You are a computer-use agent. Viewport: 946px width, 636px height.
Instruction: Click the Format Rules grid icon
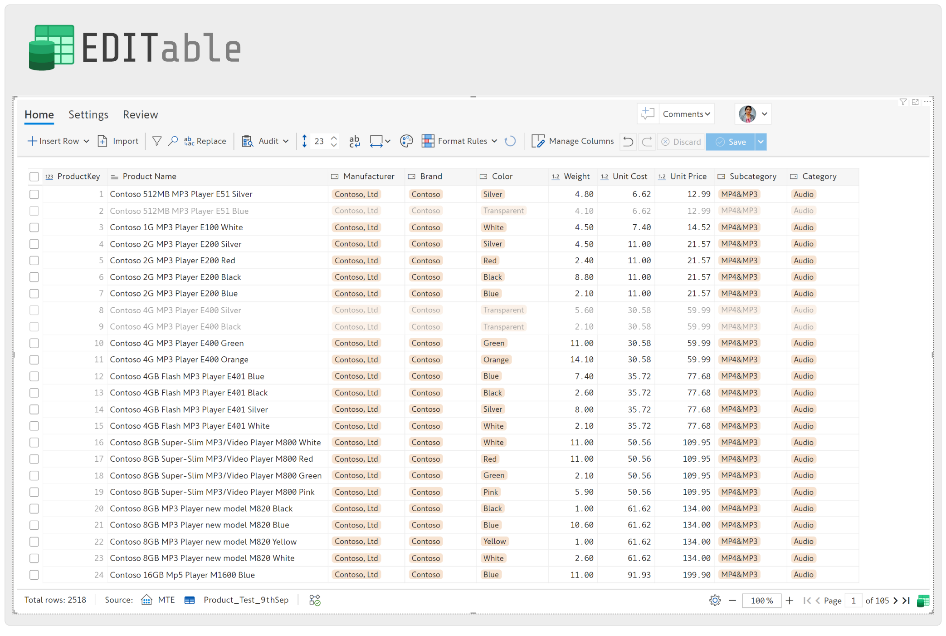point(427,141)
